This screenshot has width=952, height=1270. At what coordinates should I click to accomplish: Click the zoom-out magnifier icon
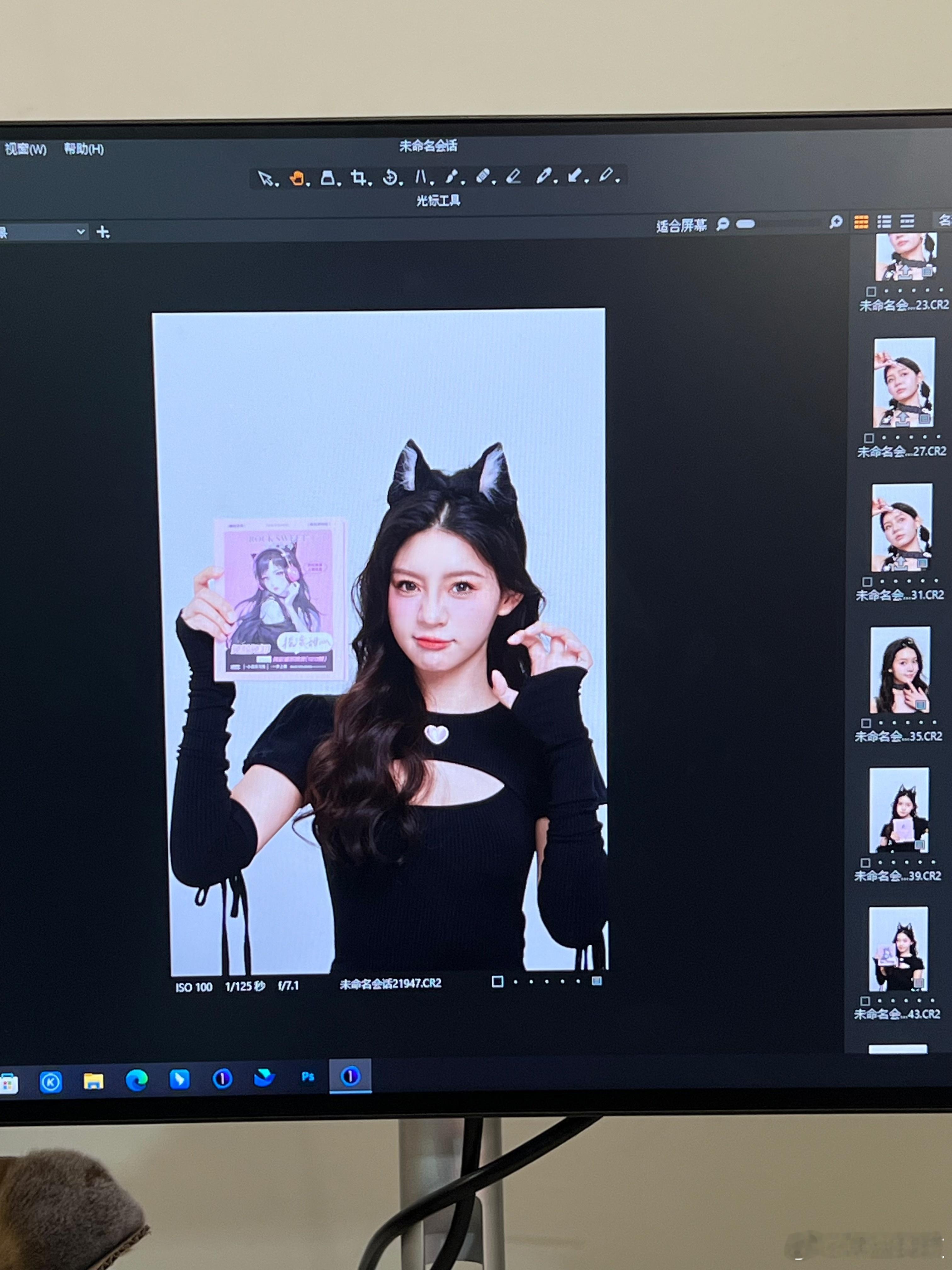coord(722,224)
